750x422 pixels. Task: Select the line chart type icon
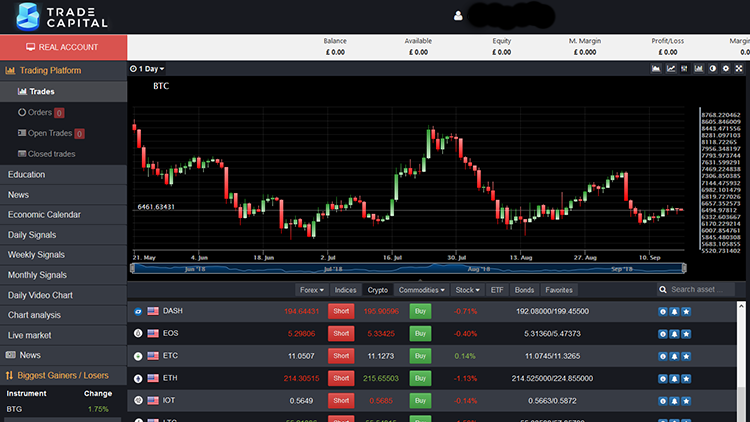671,69
